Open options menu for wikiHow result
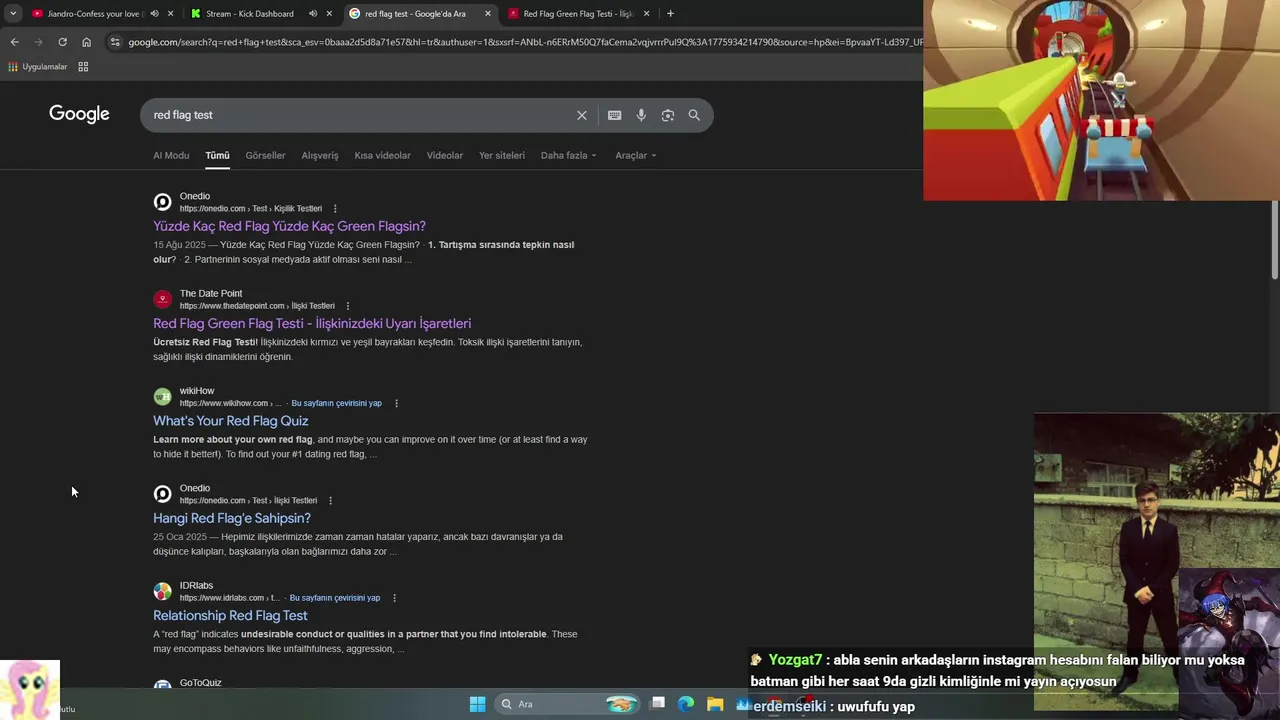 (x=397, y=403)
